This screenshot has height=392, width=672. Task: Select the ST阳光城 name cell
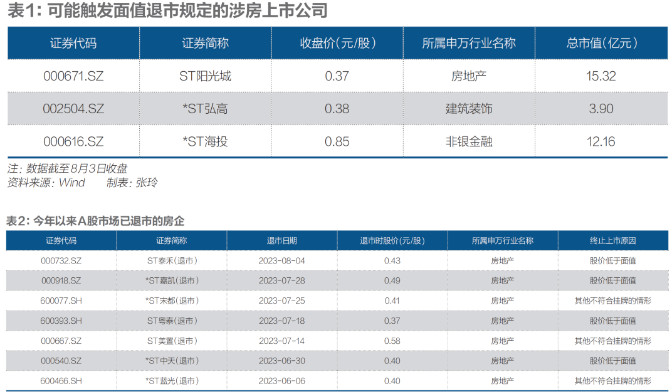pyautogui.click(x=205, y=76)
